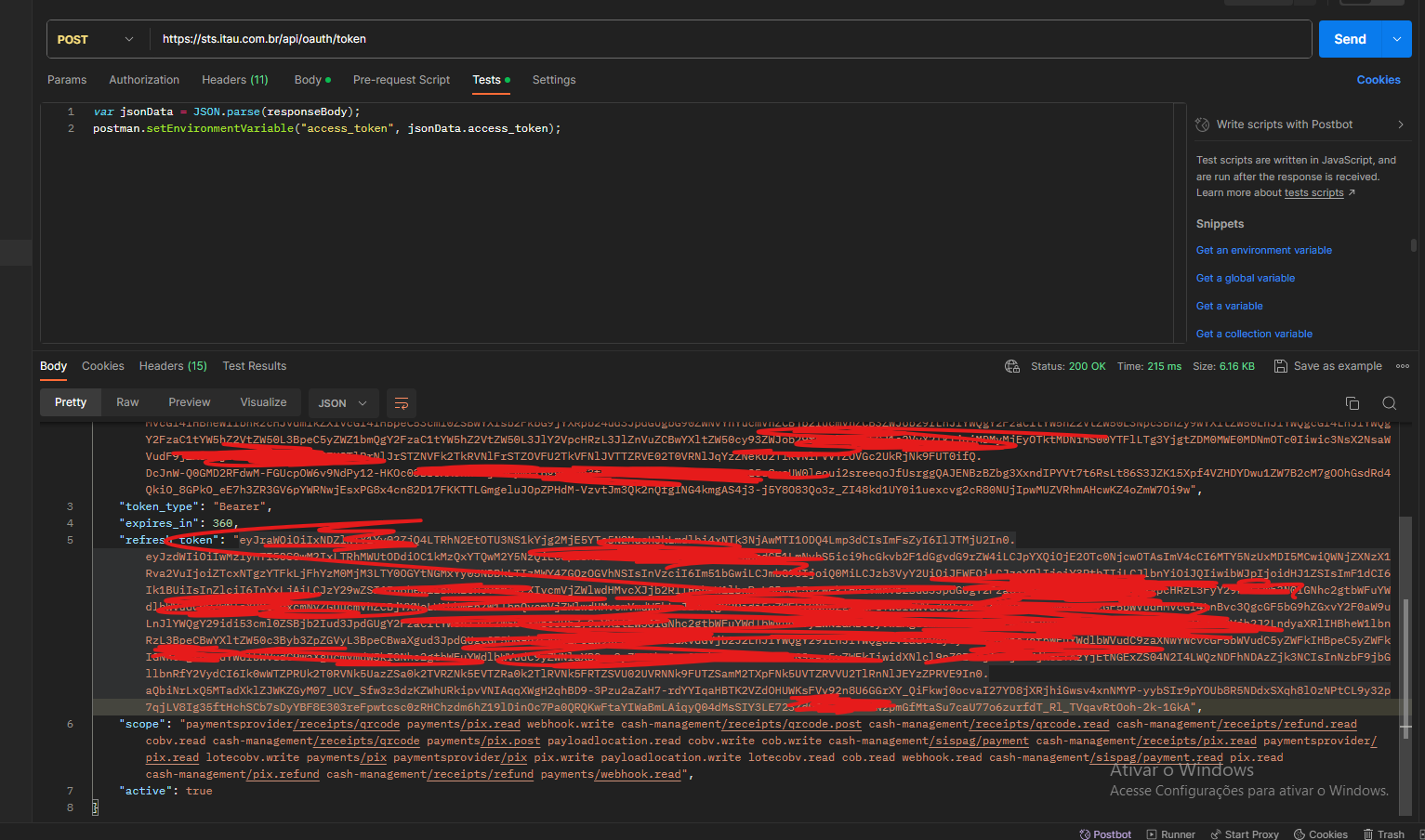Open the request Settings tab
The width and height of the screenshot is (1425, 840).
554,80
